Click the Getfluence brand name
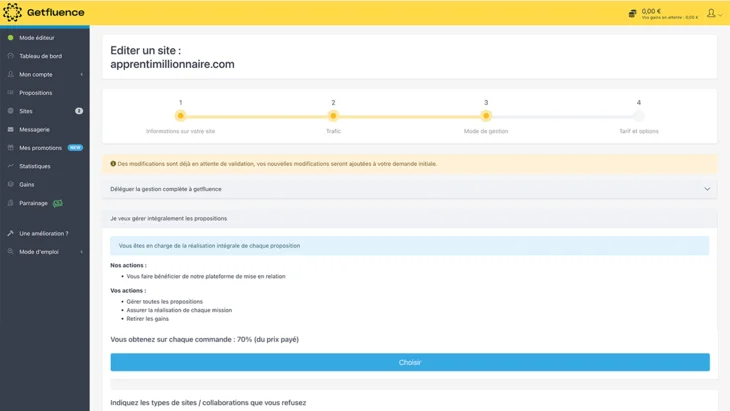Viewport: 730px width, 411px height. point(55,13)
